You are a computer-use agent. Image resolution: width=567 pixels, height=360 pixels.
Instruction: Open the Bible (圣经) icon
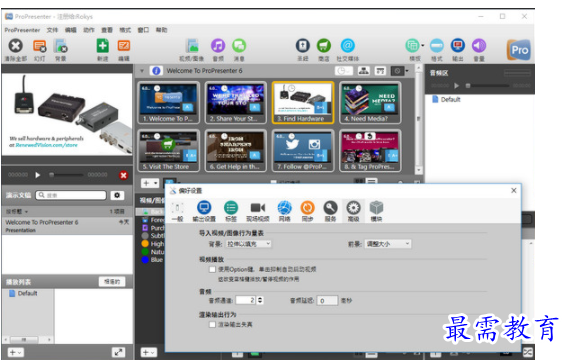click(303, 46)
